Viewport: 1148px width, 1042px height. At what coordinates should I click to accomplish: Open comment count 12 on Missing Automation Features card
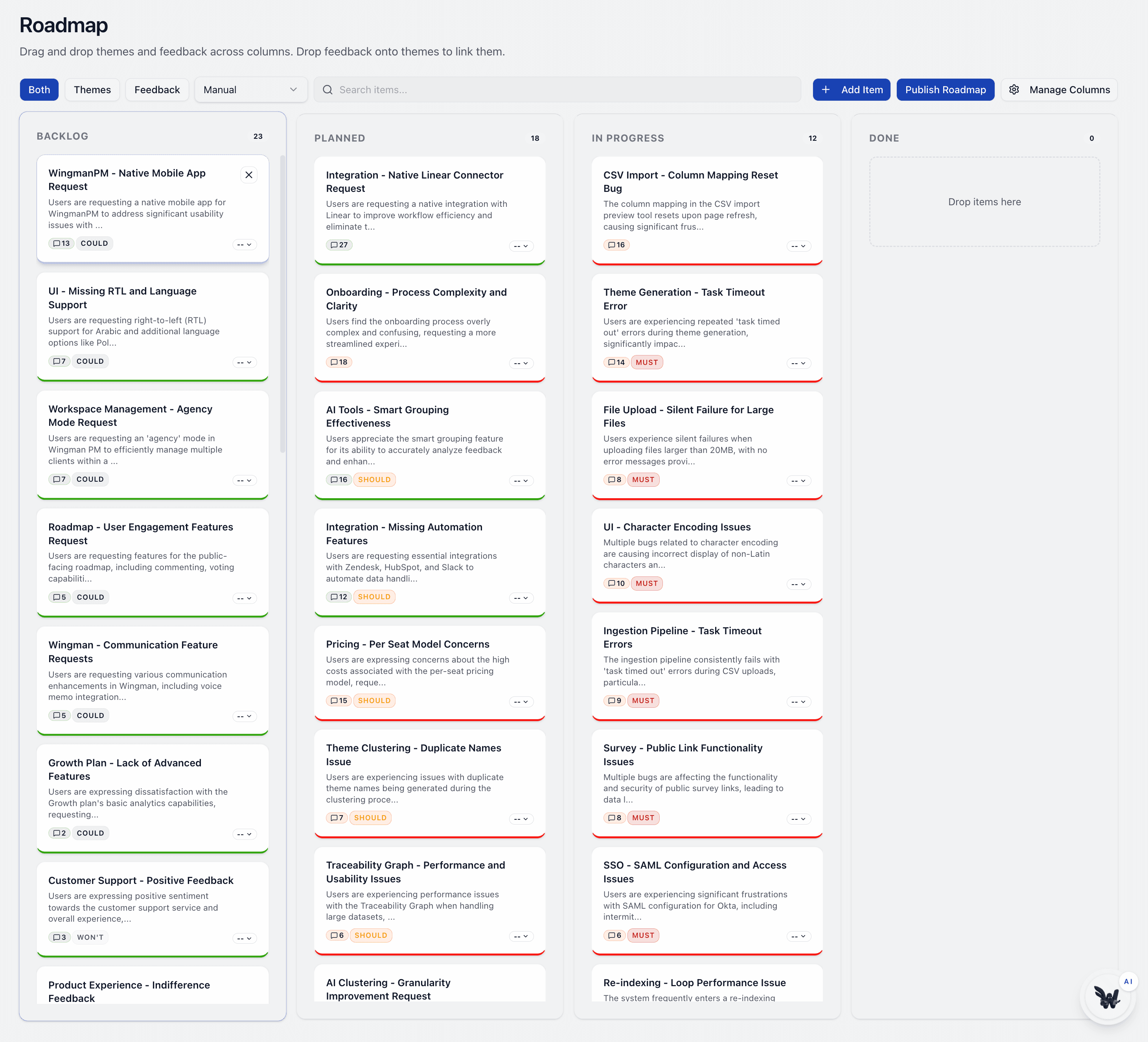pos(339,597)
